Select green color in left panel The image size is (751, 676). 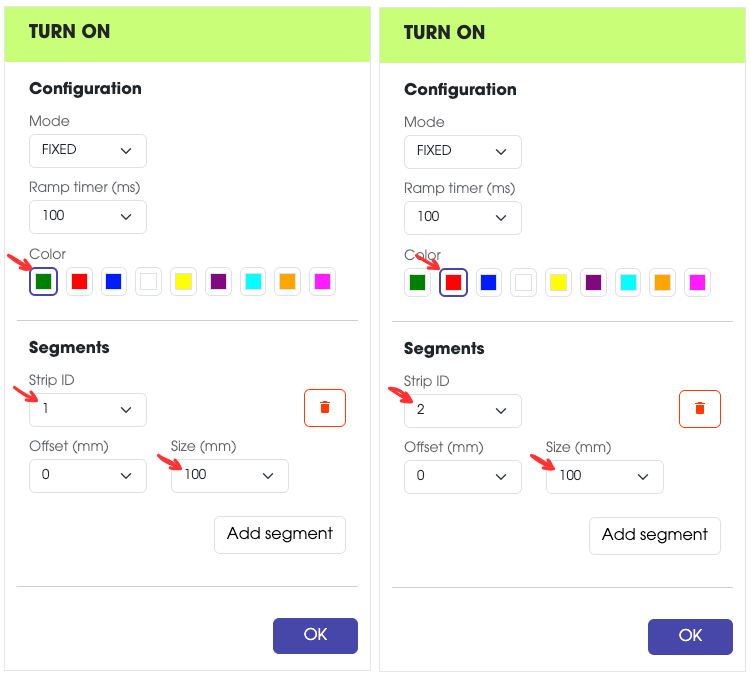click(x=43, y=282)
